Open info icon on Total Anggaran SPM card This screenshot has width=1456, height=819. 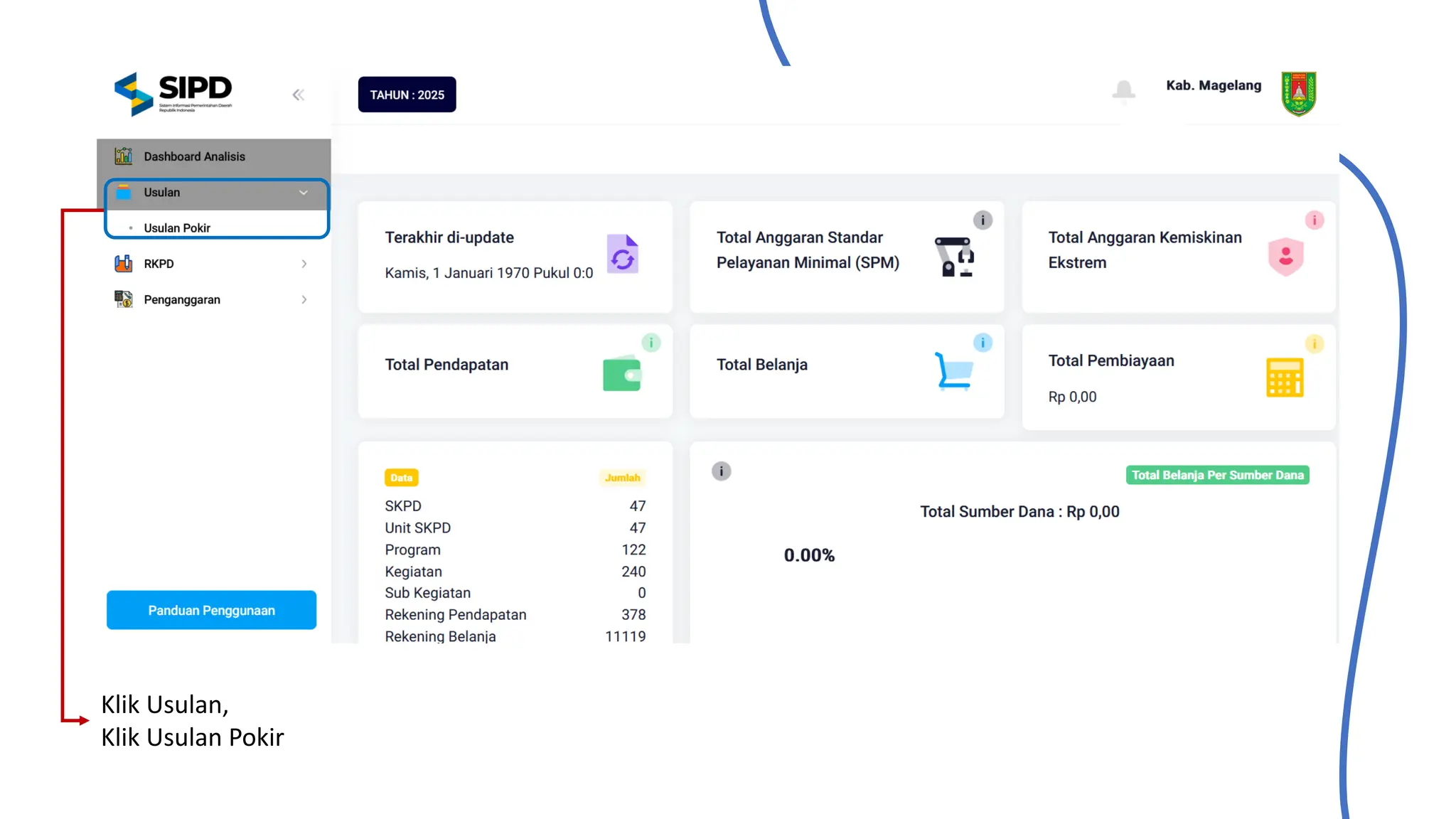click(983, 220)
